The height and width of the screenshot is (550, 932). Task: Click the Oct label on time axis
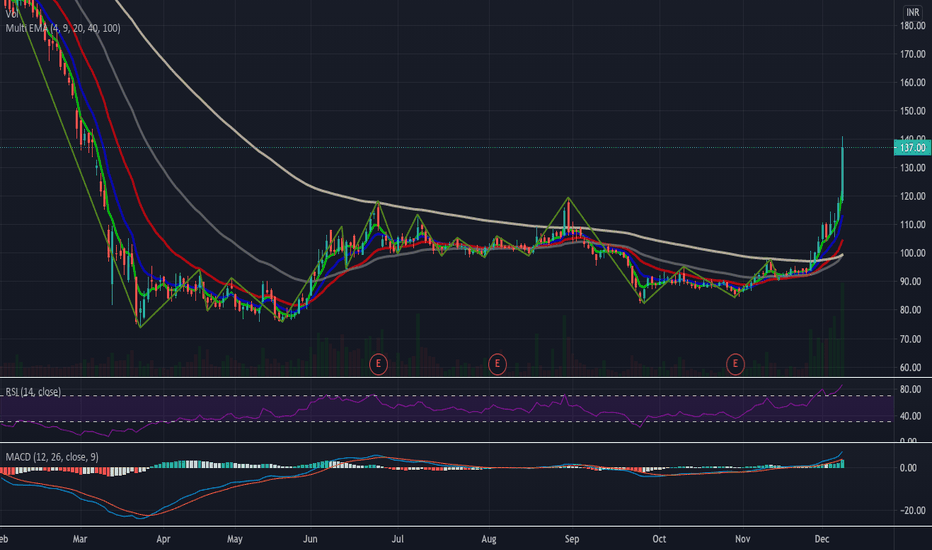click(659, 539)
